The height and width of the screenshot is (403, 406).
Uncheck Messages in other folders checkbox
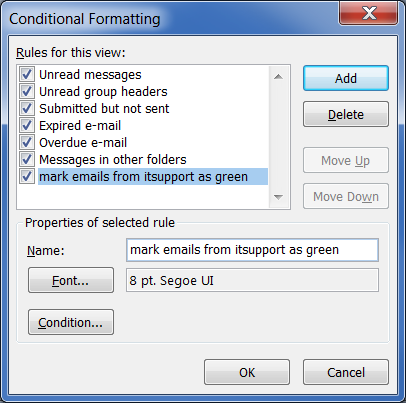click(27, 159)
